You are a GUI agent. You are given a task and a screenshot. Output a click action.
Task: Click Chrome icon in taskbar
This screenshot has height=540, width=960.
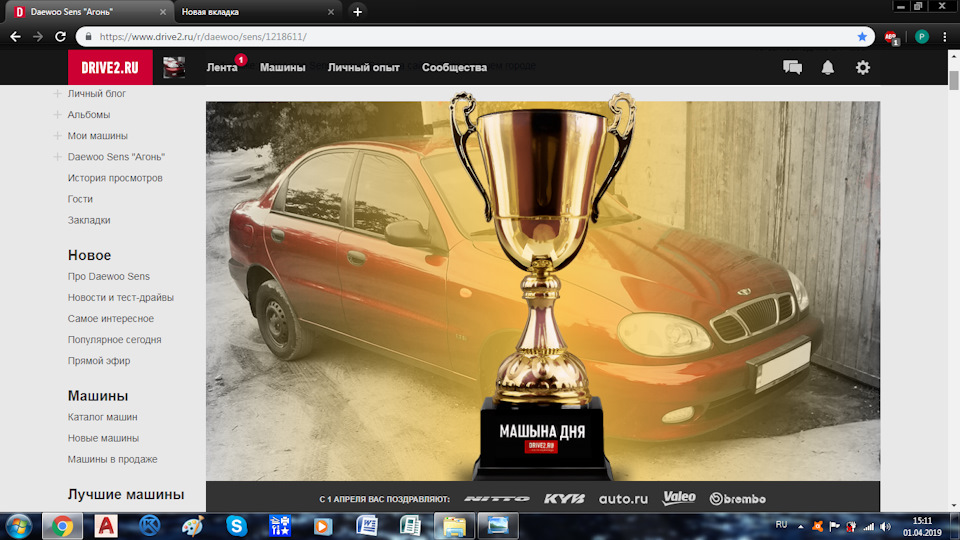[62, 527]
